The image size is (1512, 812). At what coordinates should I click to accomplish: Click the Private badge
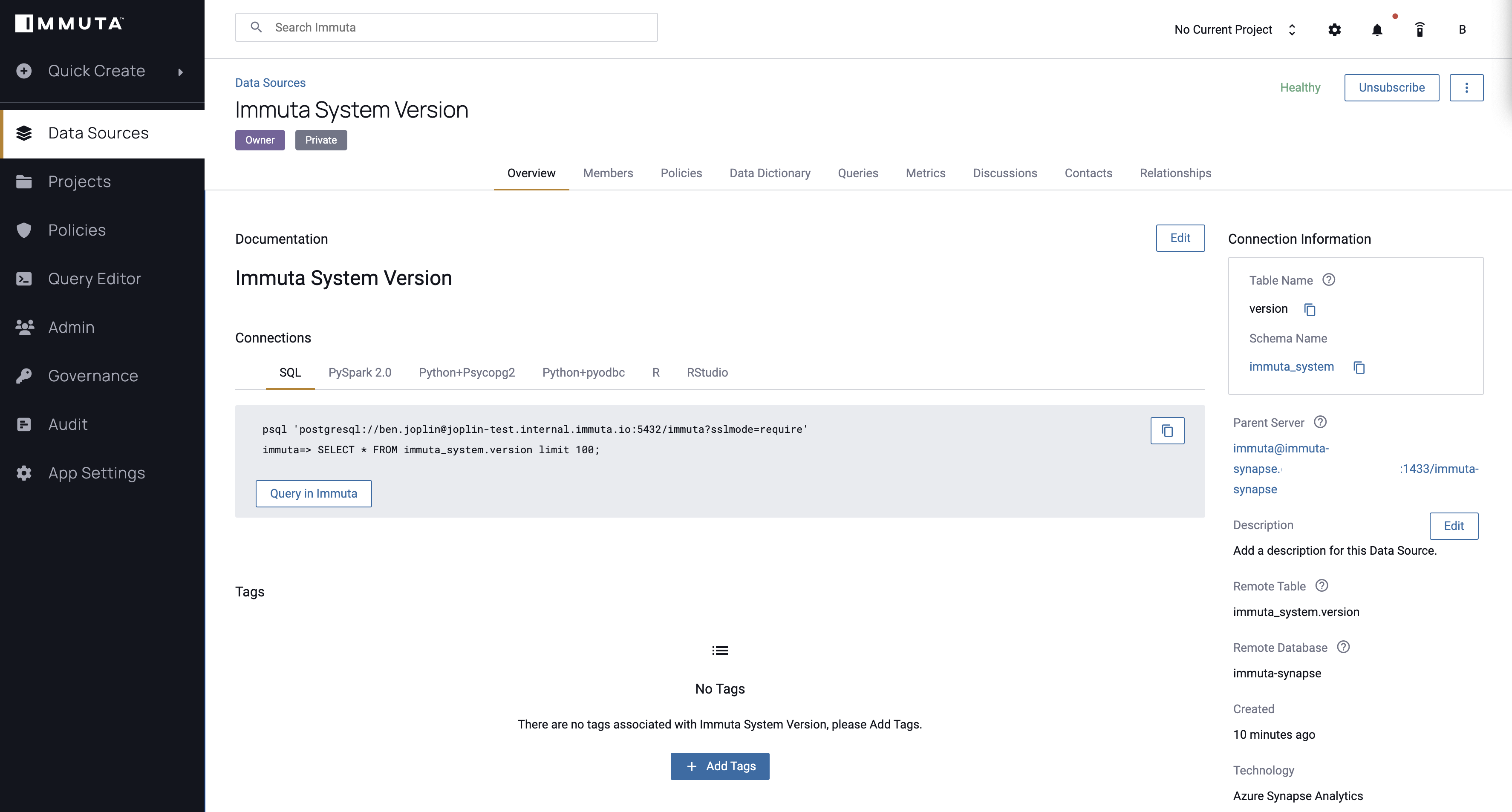click(x=321, y=140)
